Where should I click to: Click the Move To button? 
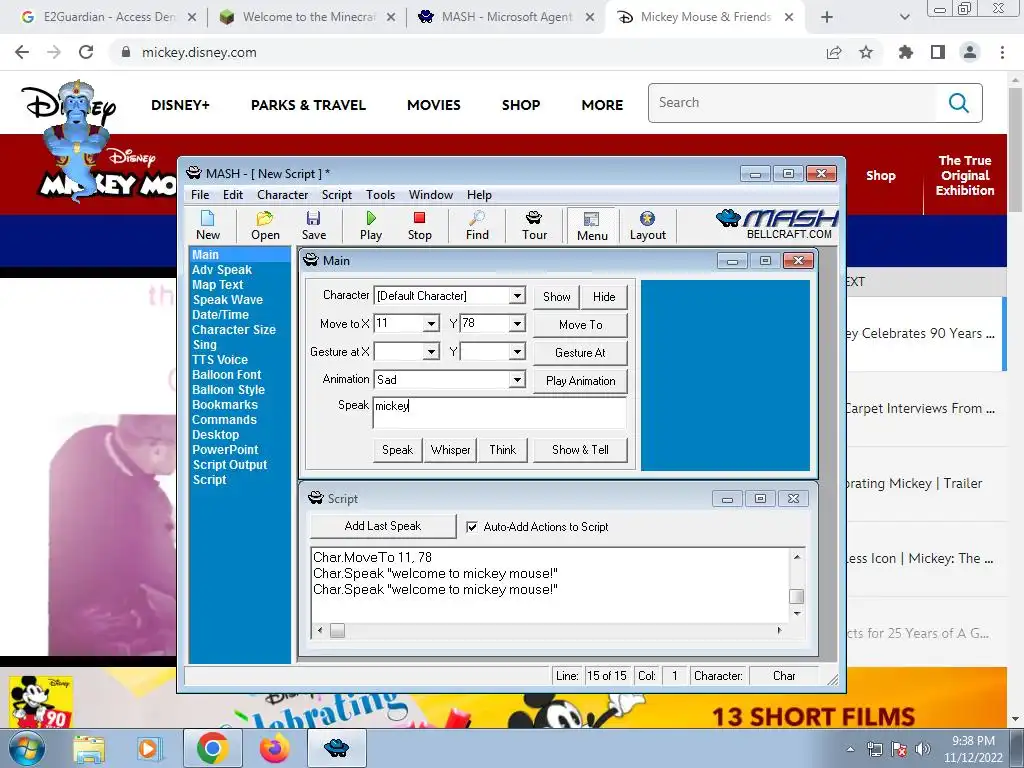581,325
